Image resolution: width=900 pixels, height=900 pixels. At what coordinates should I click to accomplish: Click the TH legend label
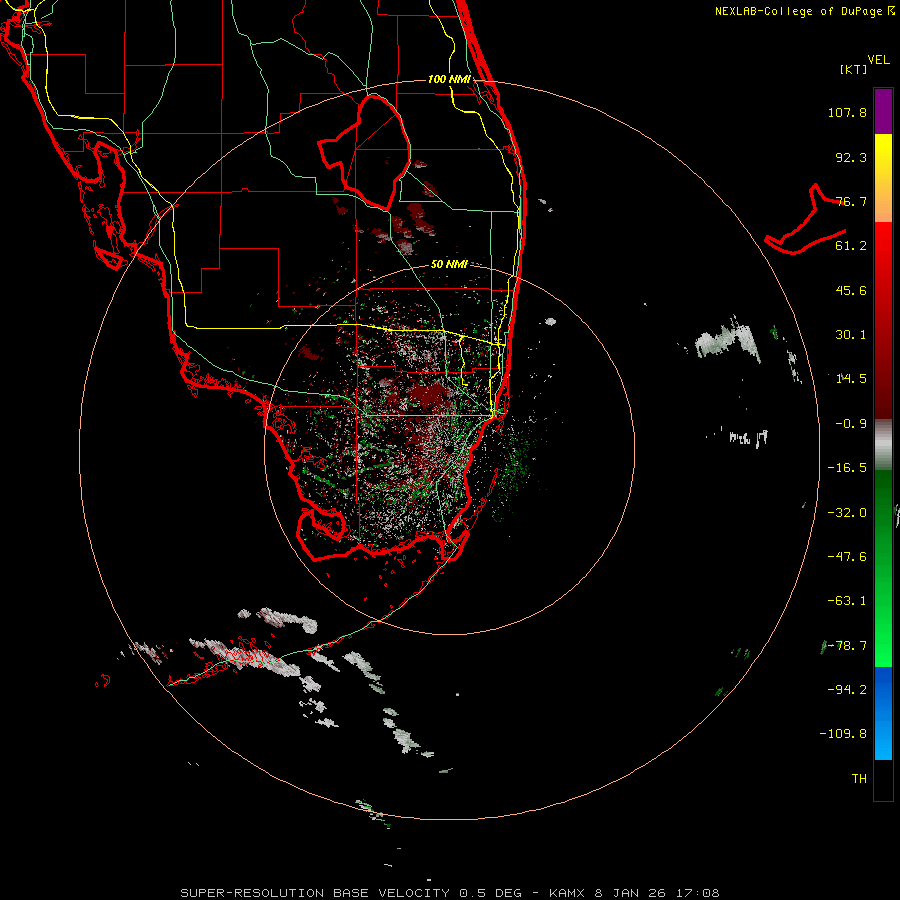(859, 779)
